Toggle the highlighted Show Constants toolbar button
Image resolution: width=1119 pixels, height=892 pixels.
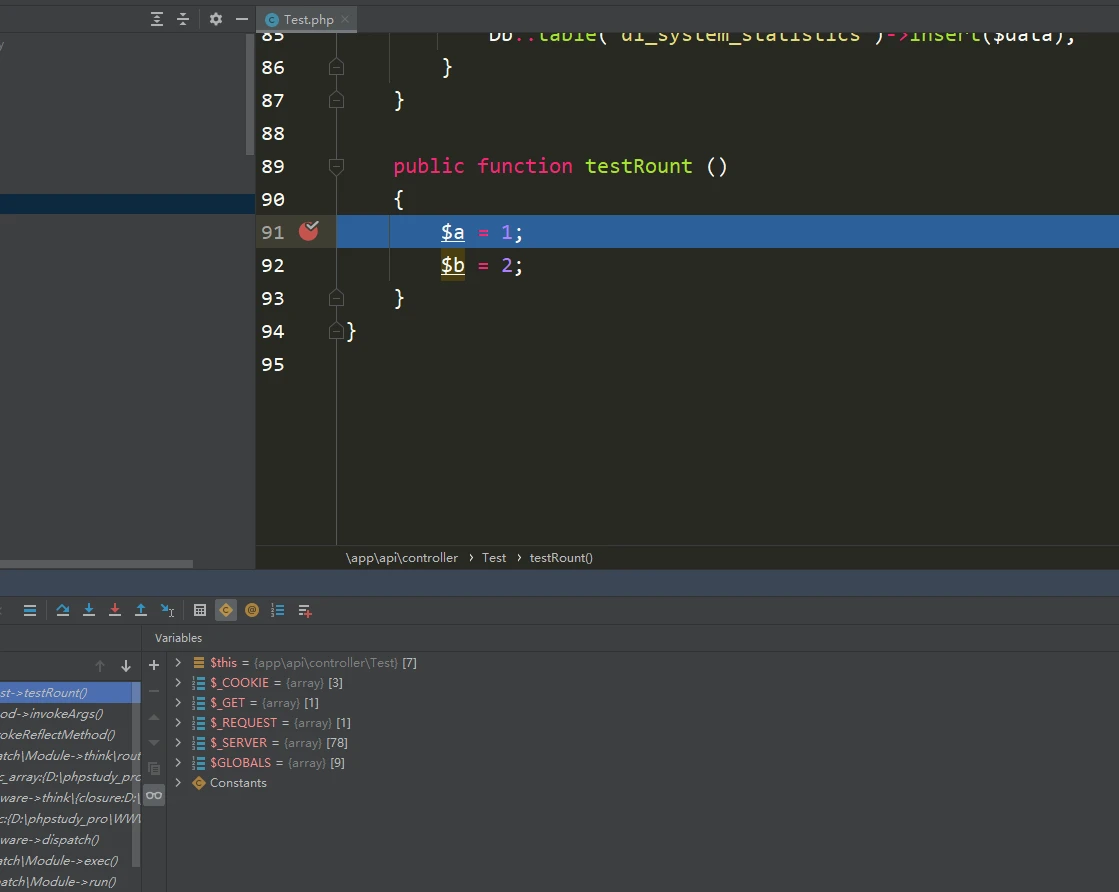coord(226,610)
